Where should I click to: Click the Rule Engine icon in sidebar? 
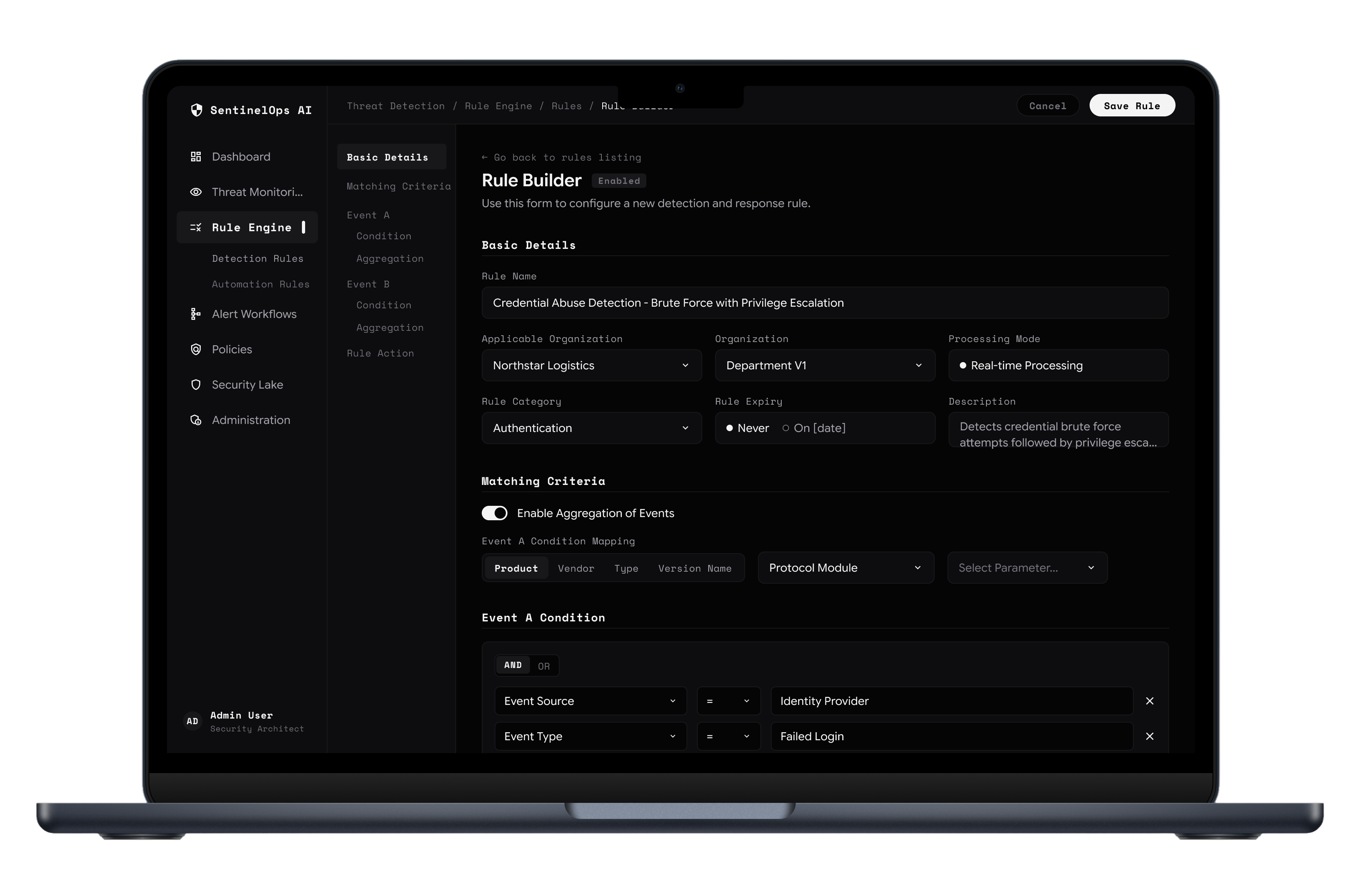196,228
